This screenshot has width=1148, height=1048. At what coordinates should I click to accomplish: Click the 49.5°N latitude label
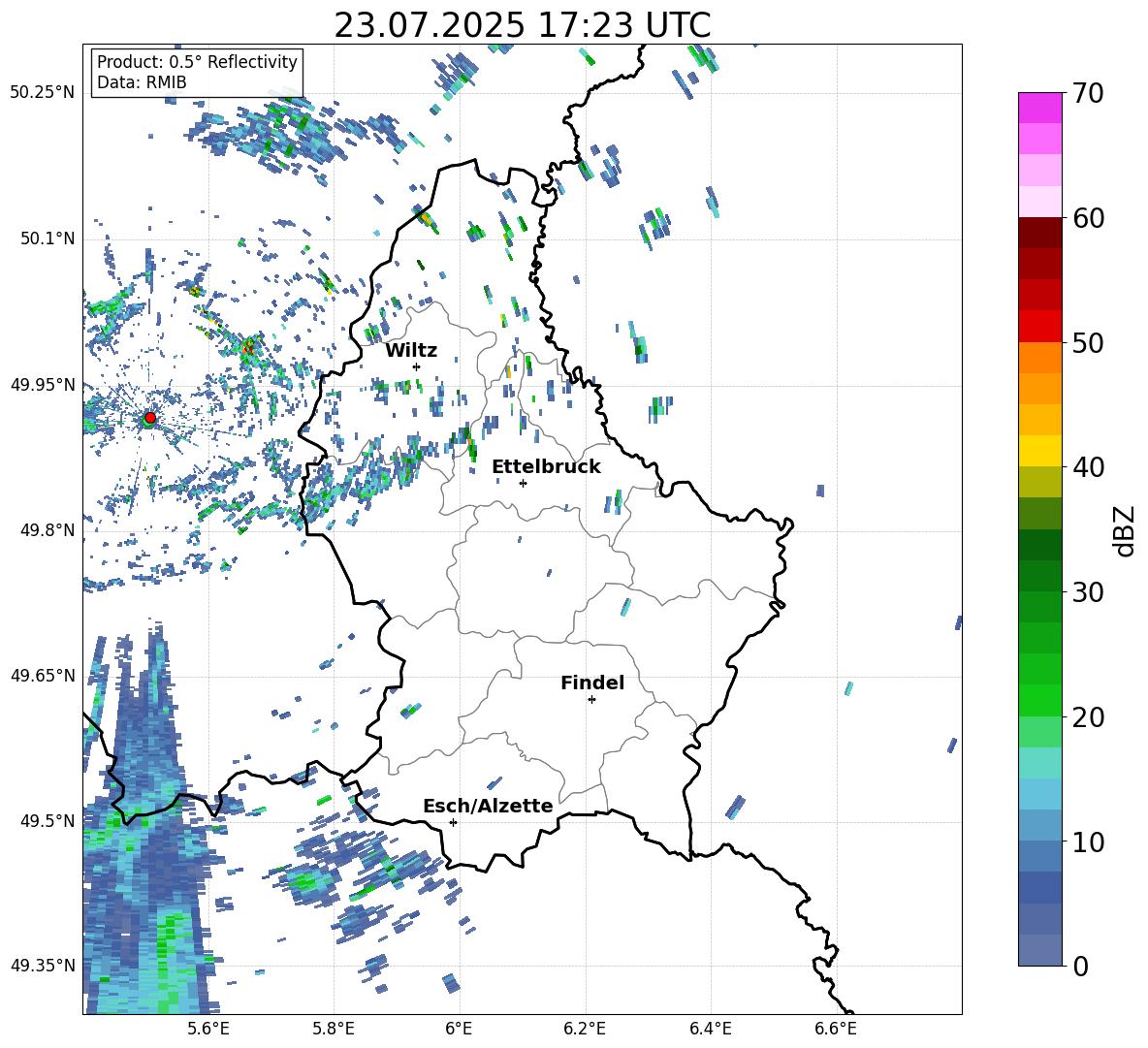tap(48, 821)
